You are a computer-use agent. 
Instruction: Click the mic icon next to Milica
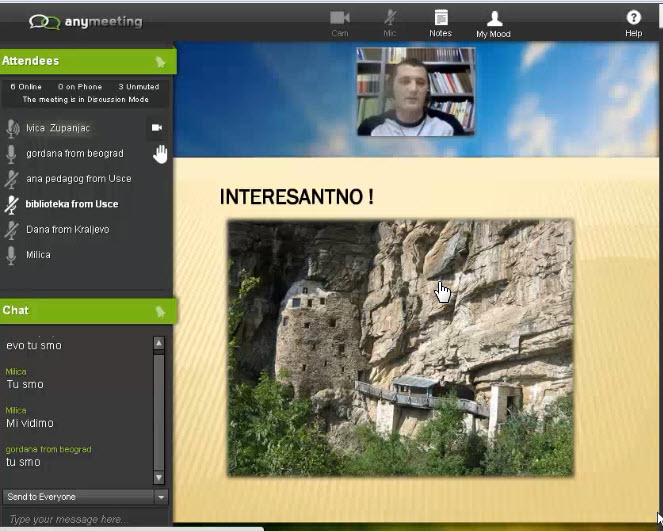[x=12, y=255]
